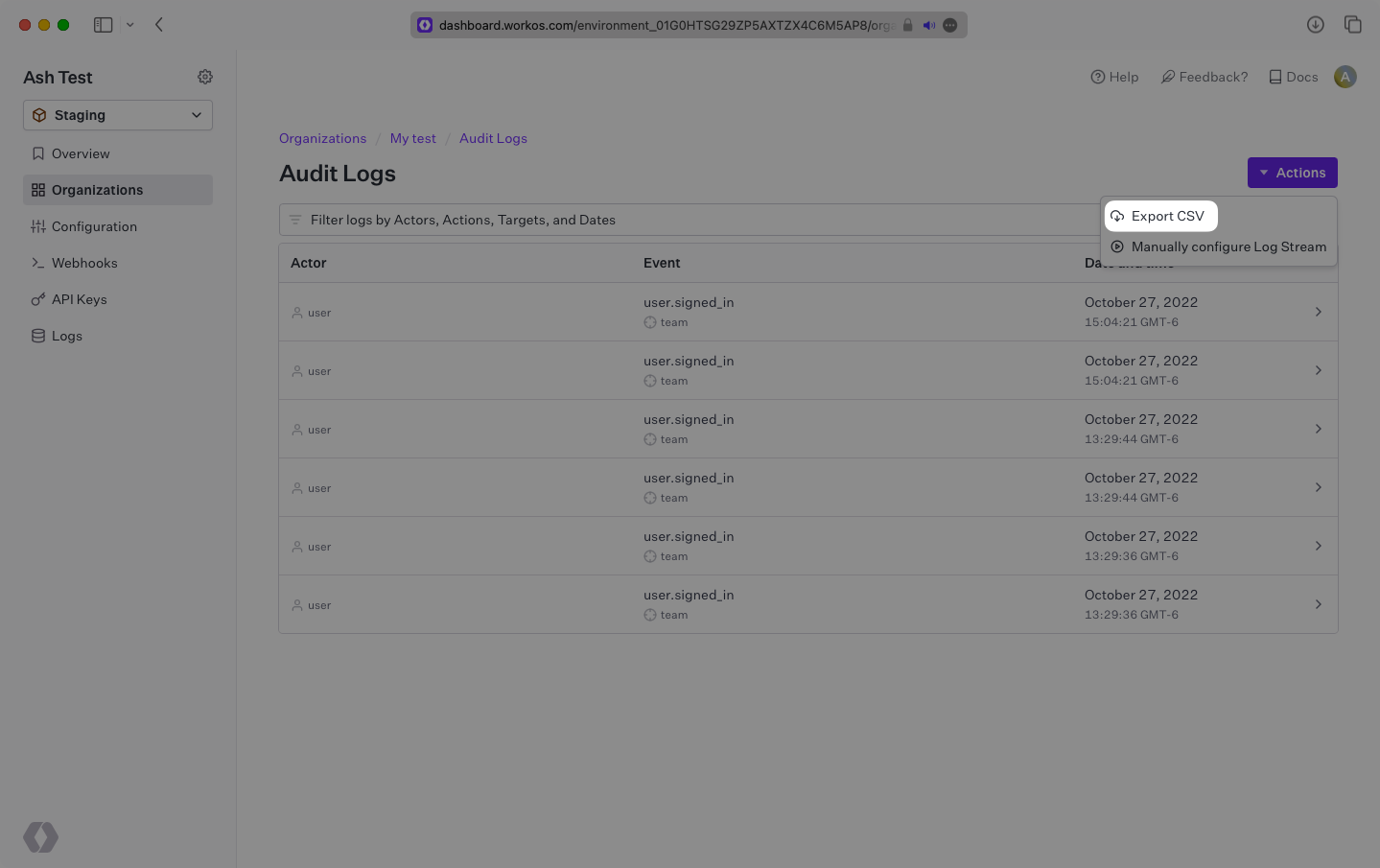Click the Organizations breadcrumb link
Viewport: 1380px width, 868px height.
pyautogui.click(x=322, y=138)
